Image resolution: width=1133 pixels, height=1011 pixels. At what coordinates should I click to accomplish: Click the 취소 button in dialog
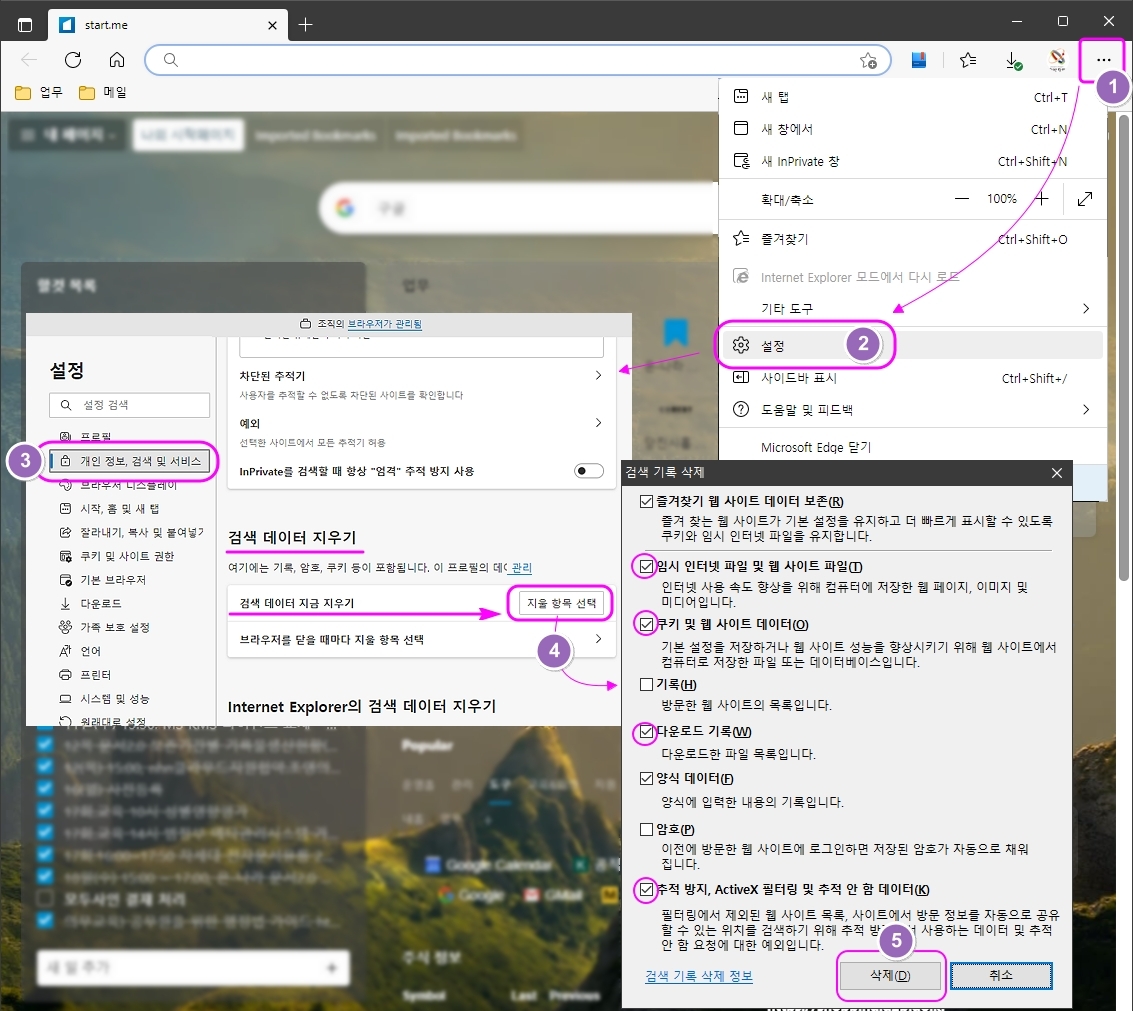(1001, 976)
